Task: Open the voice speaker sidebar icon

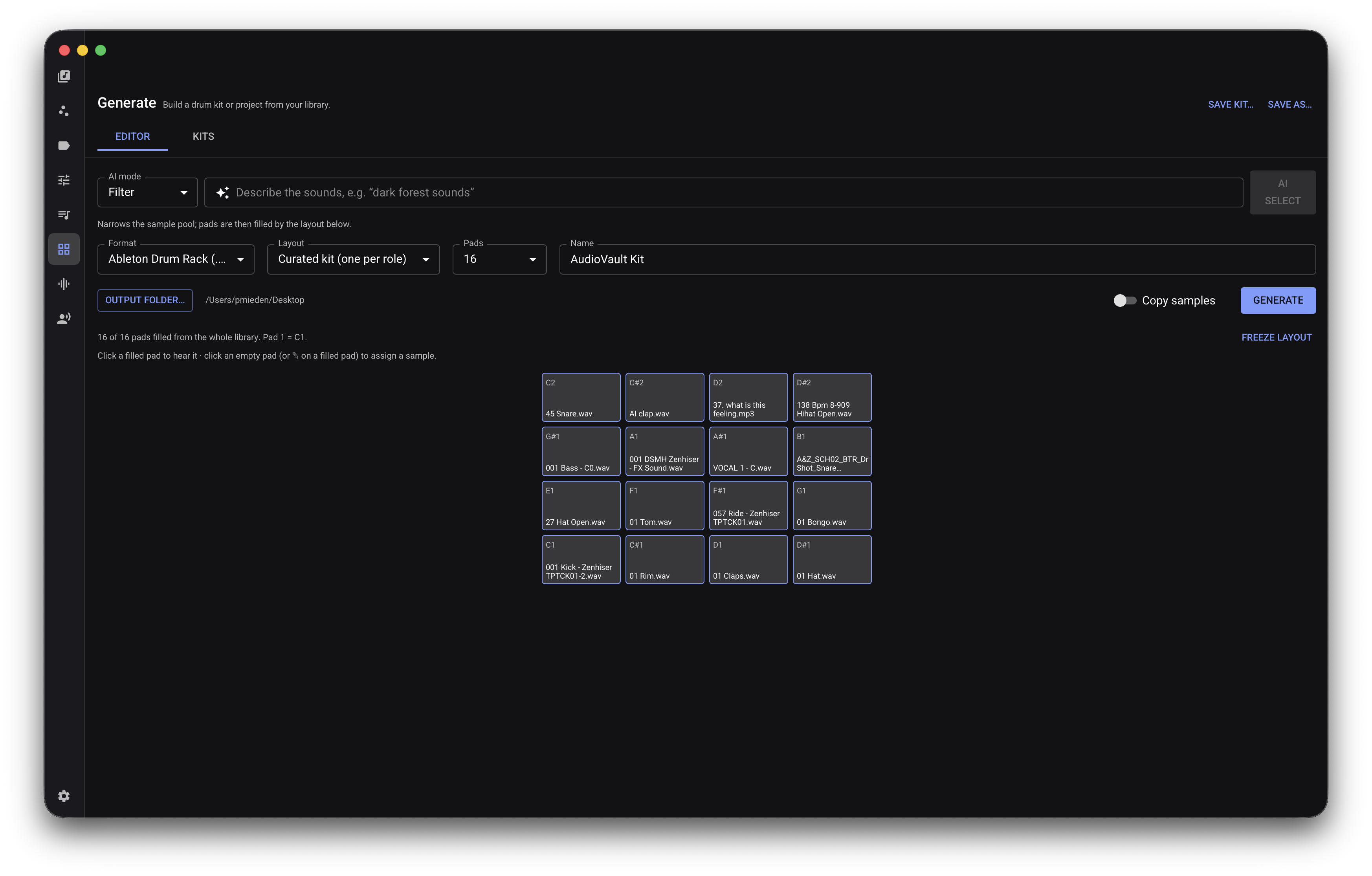Action: 64,319
